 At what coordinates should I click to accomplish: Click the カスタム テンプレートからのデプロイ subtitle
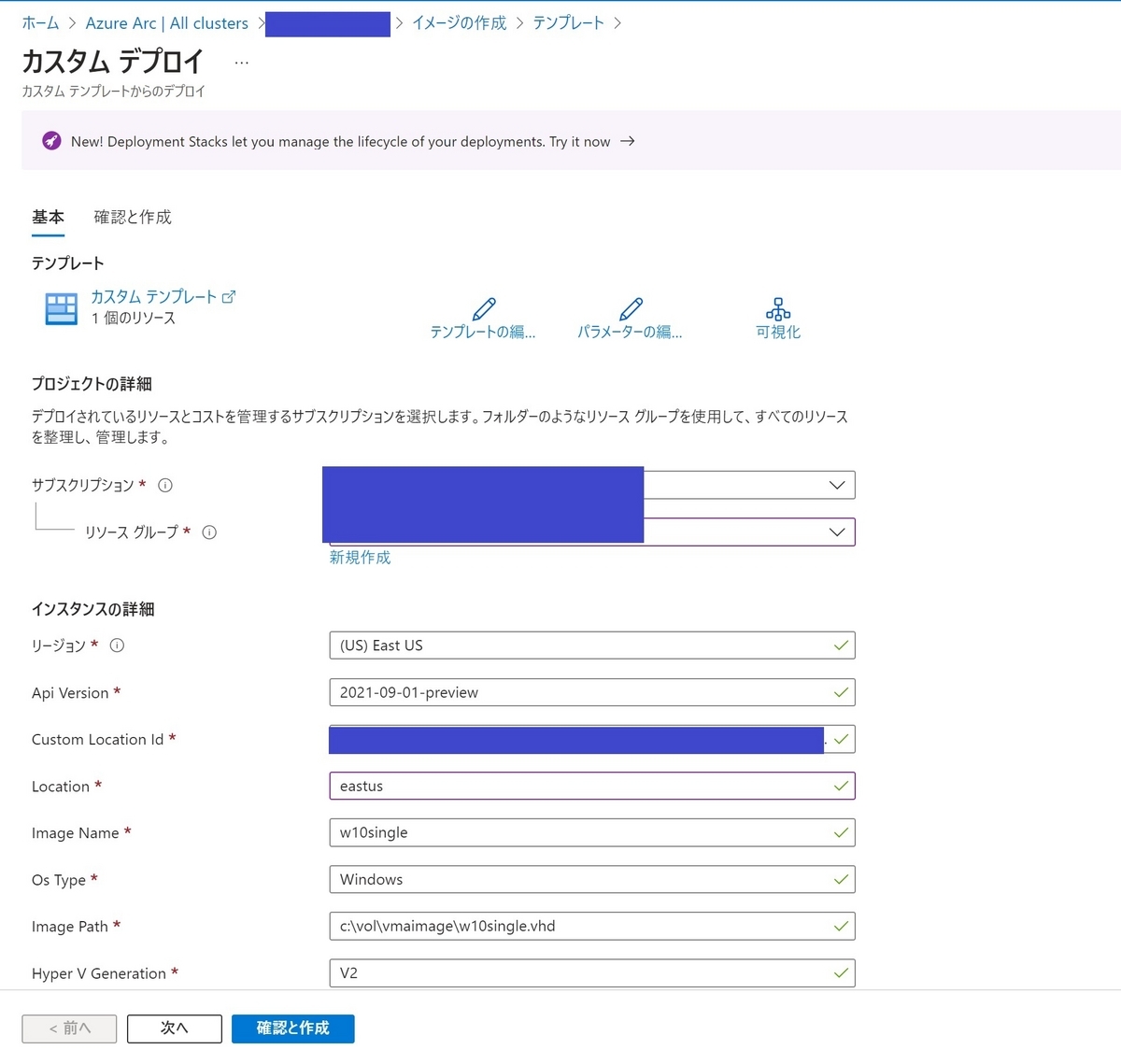113,92
